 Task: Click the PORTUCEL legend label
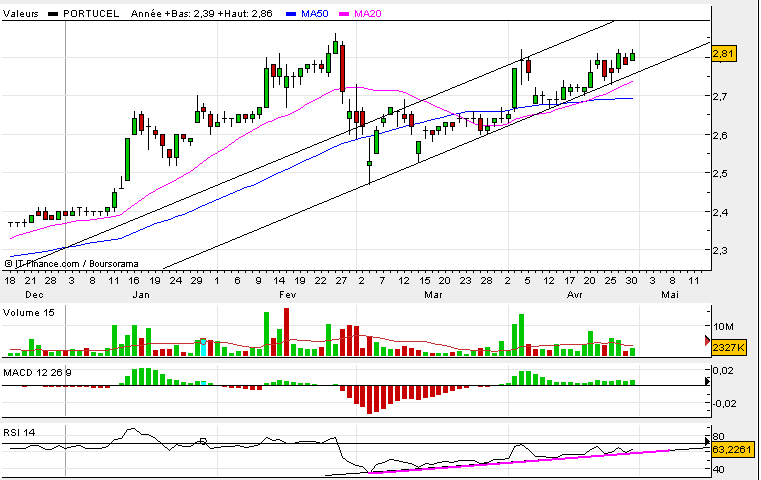click(91, 14)
